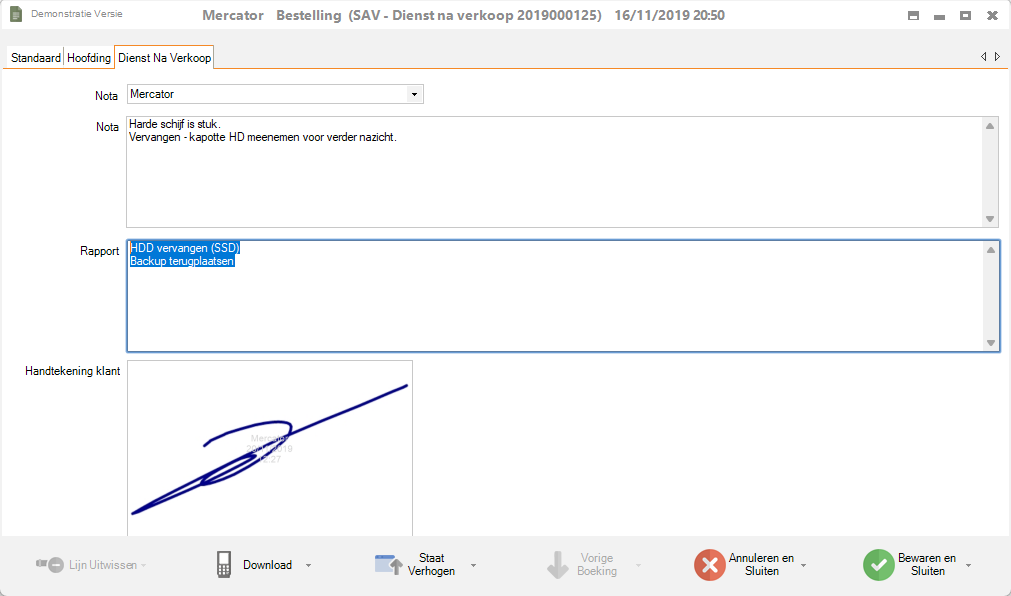Select the Dienst Na Verkoop tab
The image size is (1011, 596).
pos(164,58)
